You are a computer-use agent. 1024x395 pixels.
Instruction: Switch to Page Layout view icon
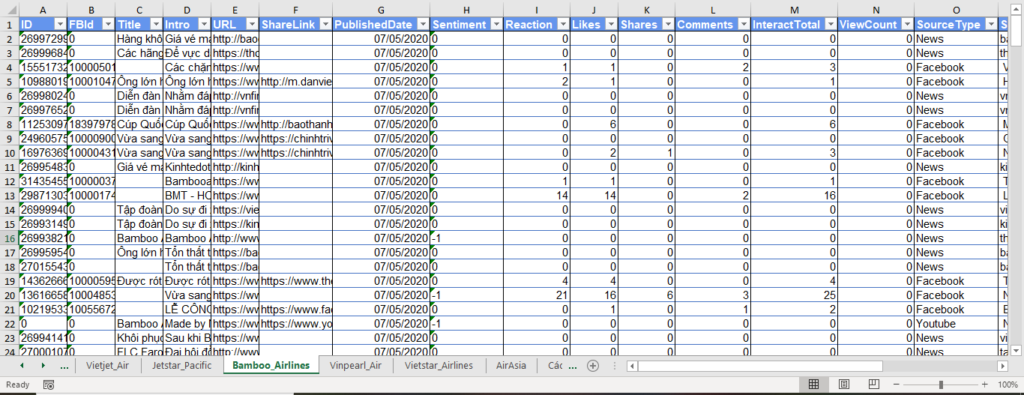[844, 384]
